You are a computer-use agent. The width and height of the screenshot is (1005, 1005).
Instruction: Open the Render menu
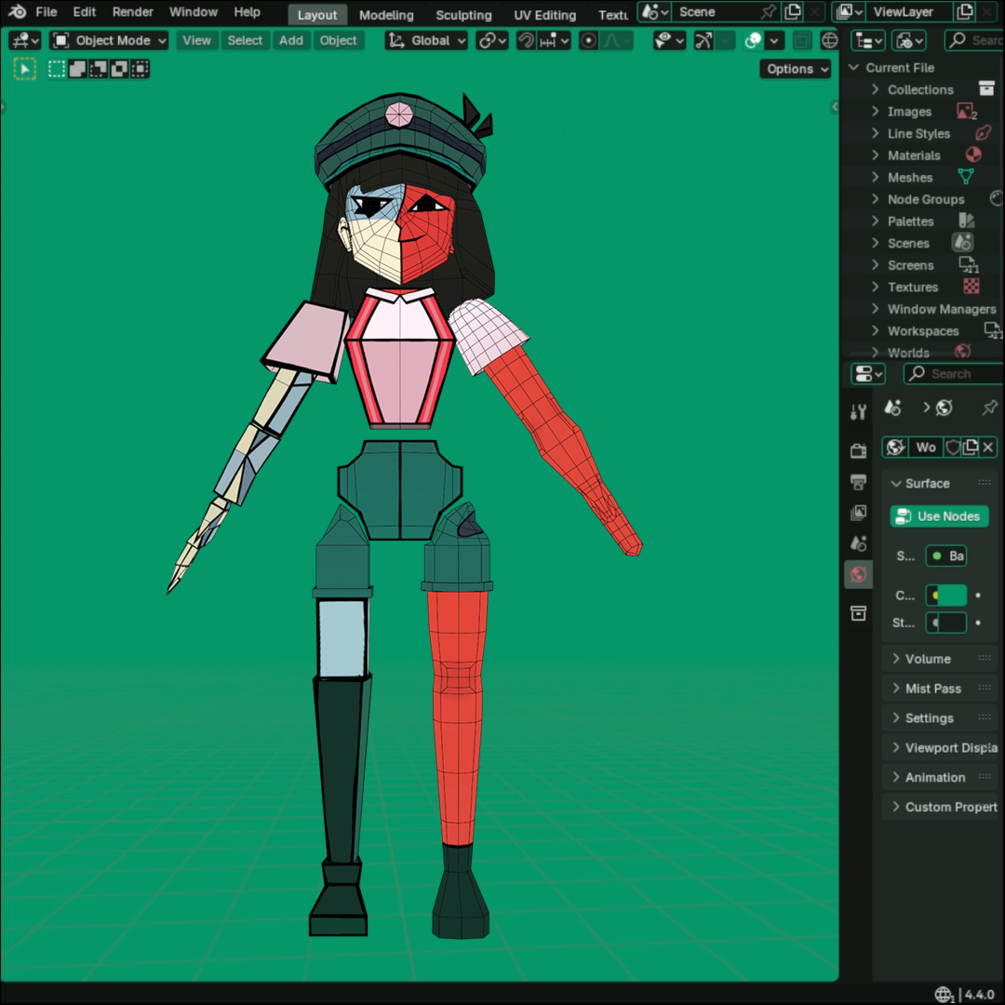tap(132, 12)
